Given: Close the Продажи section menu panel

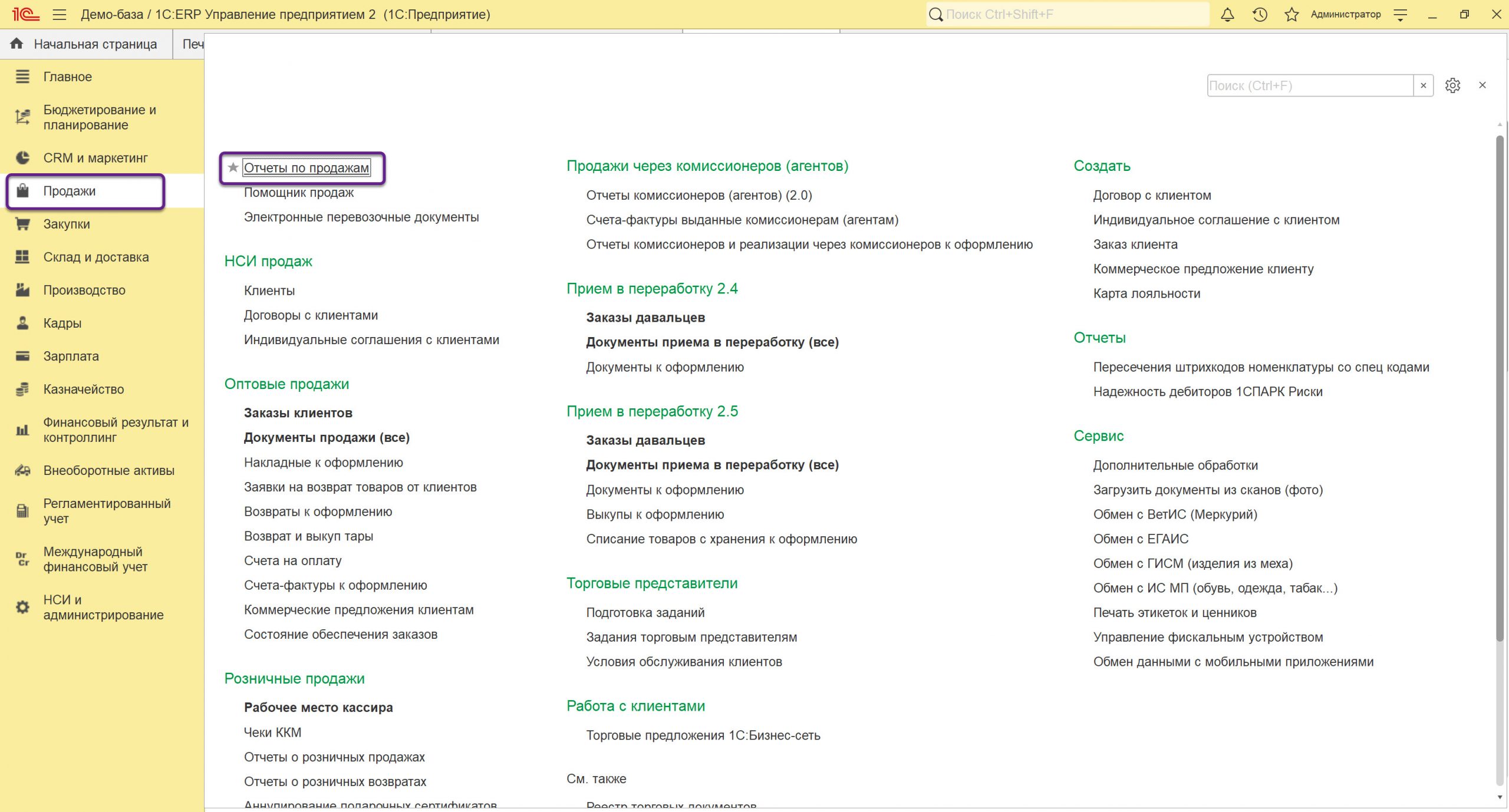Looking at the screenshot, I should 1482,85.
